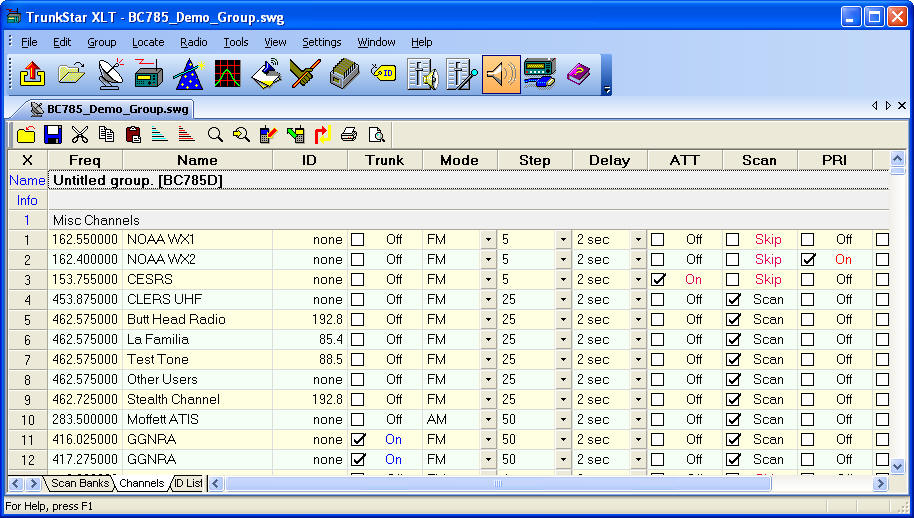Click the Freq column header
Image resolution: width=914 pixels, height=518 pixels.
point(85,160)
